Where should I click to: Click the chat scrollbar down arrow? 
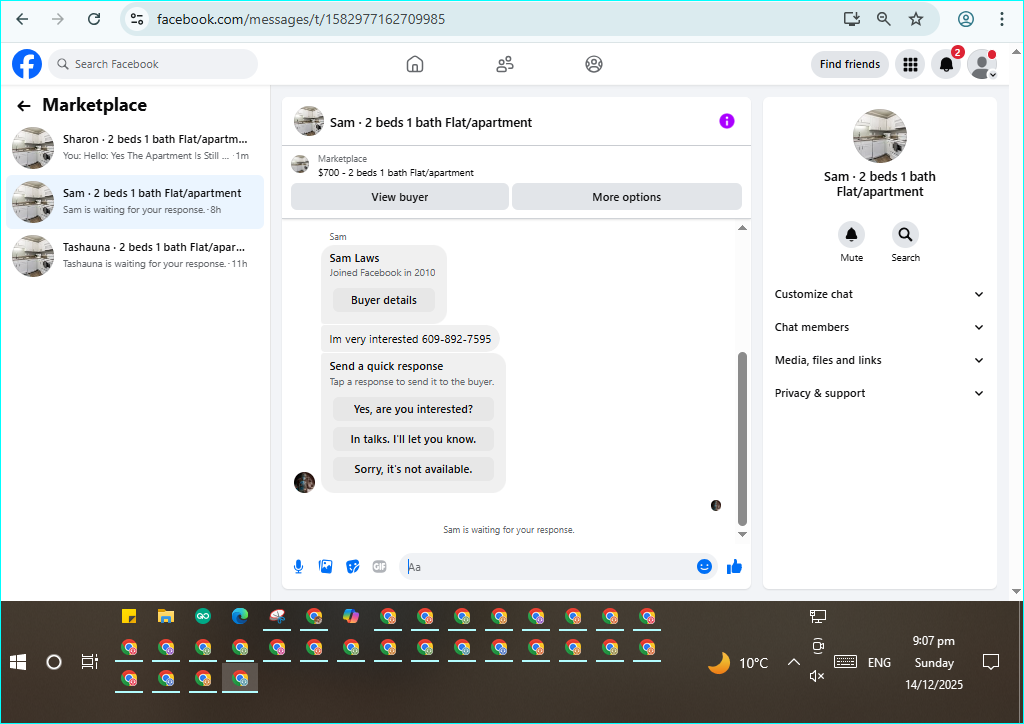point(742,534)
